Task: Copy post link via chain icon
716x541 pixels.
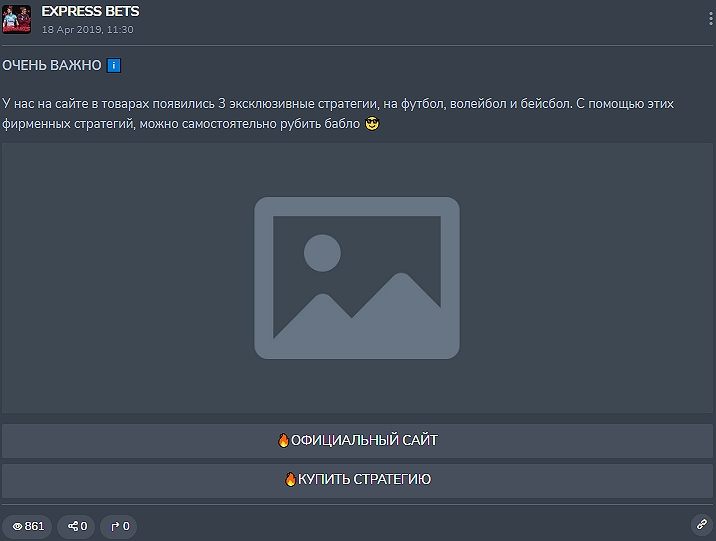Action: (702, 525)
